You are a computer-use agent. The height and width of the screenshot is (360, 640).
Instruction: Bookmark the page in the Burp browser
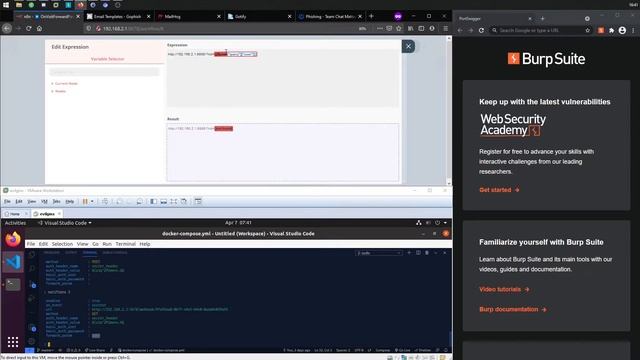[588, 30]
